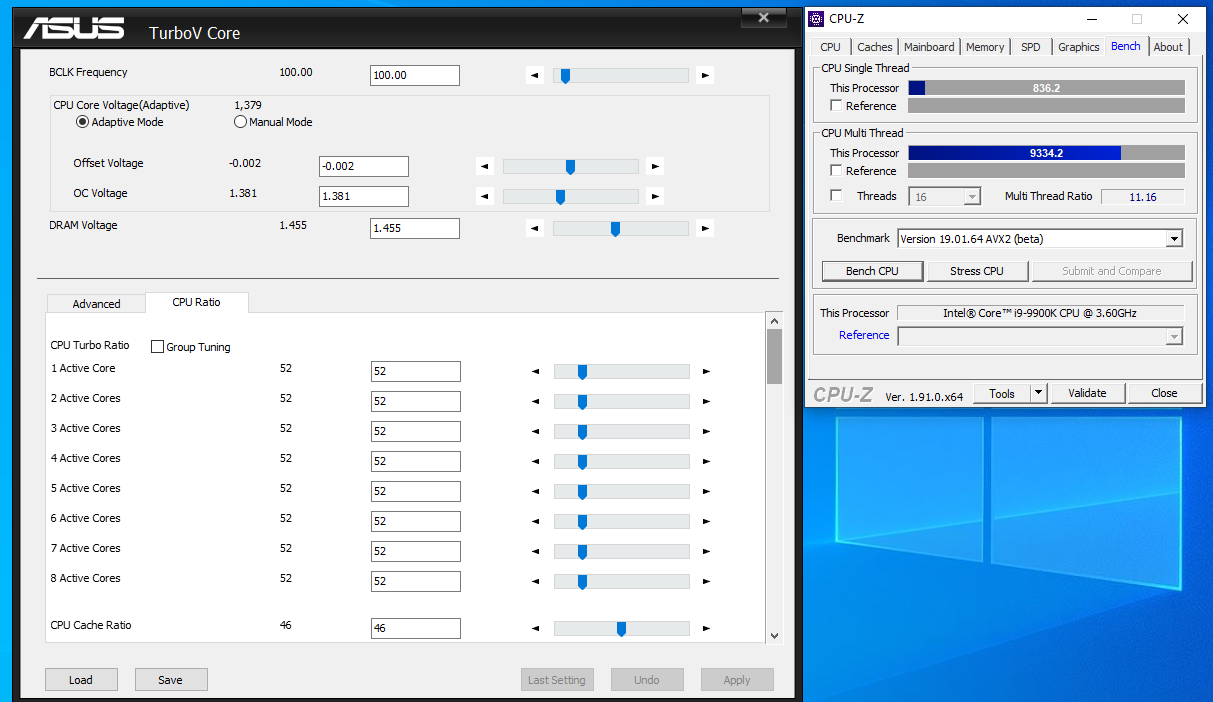Image resolution: width=1213 pixels, height=702 pixels.
Task: Decrease CPU Cache Ratio left arrow
Action: pyautogui.click(x=536, y=628)
